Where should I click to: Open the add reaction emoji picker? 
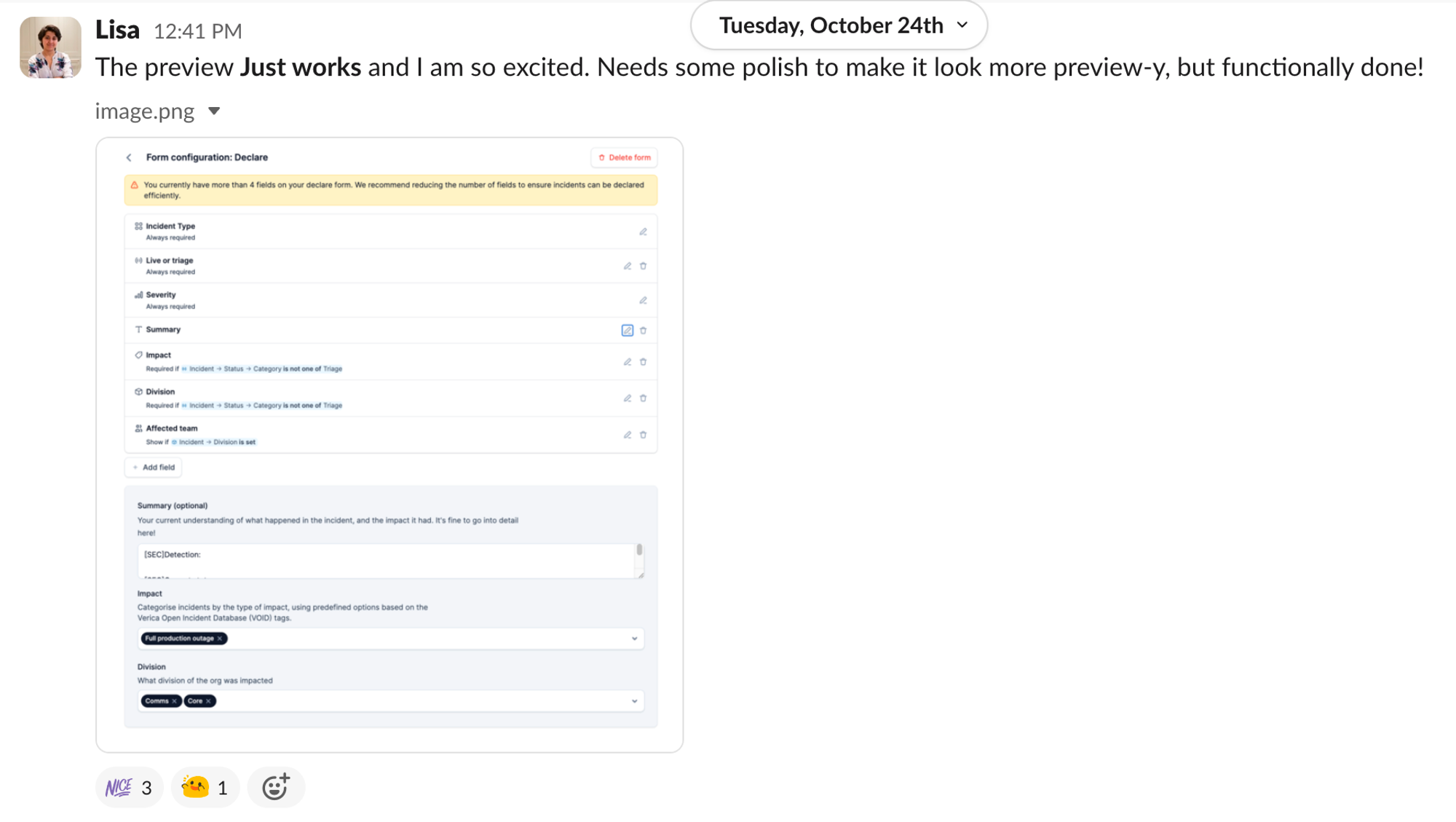coord(276,787)
